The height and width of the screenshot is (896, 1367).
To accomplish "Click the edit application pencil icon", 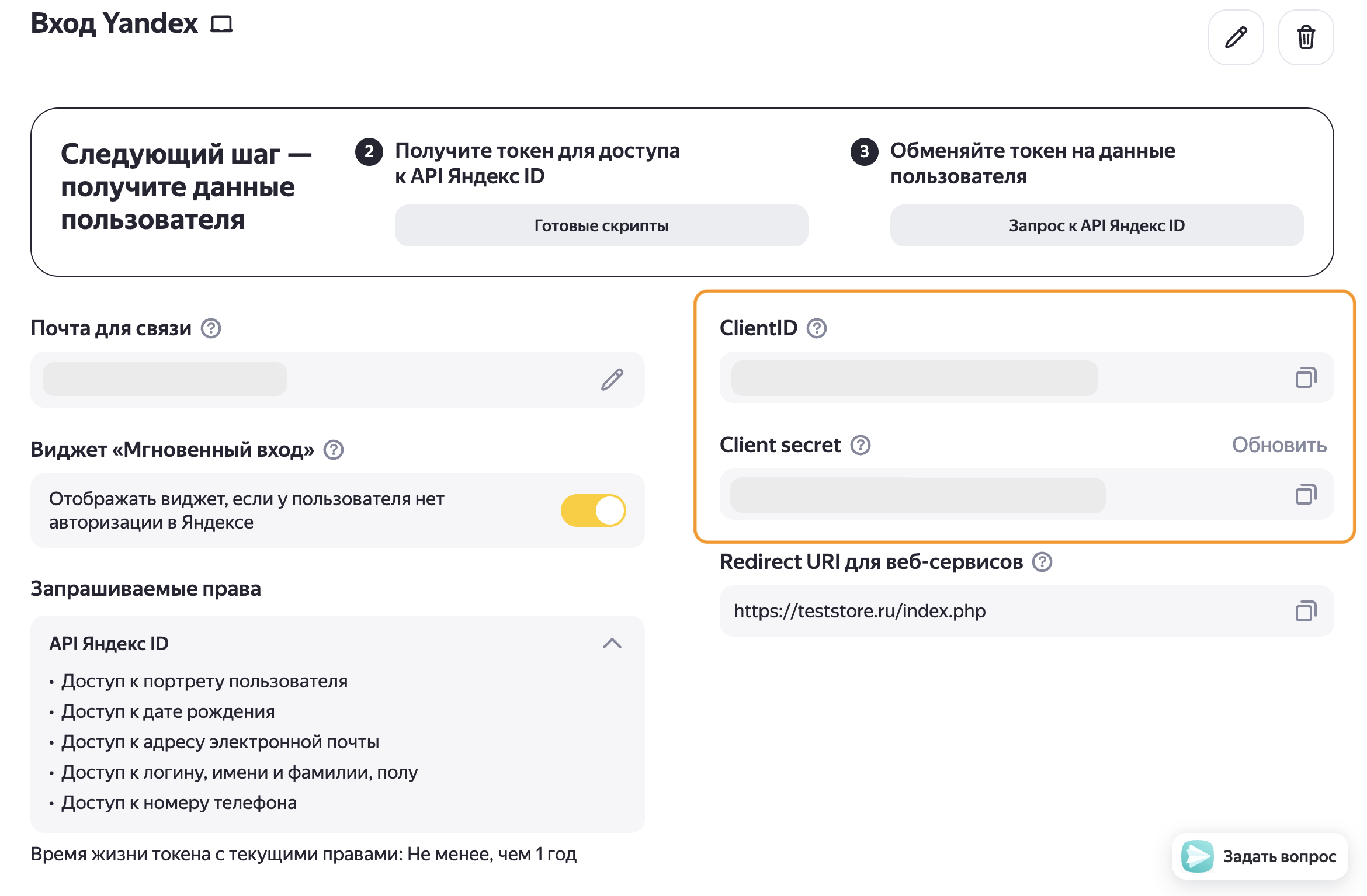I will (1236, 37).
